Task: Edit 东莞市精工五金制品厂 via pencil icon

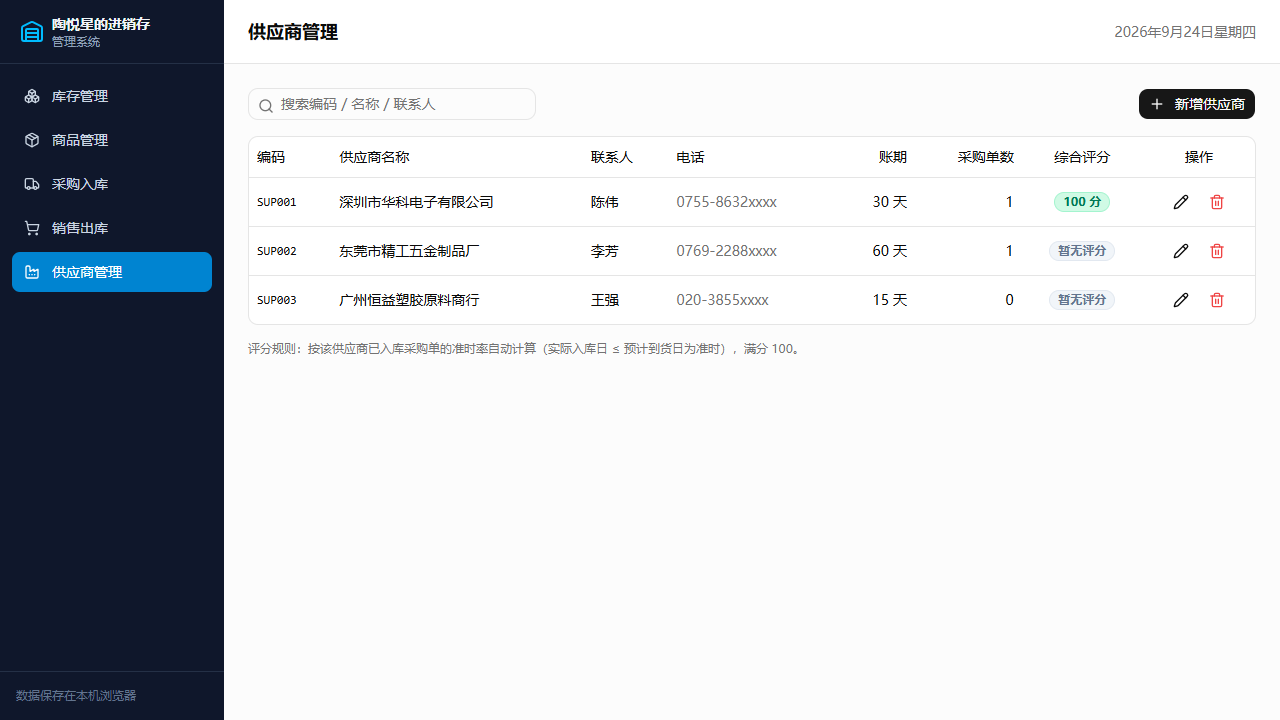Action: (x=1181, y=251)
